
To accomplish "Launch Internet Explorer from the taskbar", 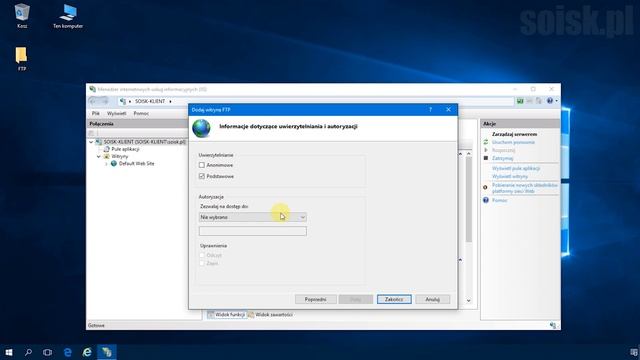I will pos(87,352).
